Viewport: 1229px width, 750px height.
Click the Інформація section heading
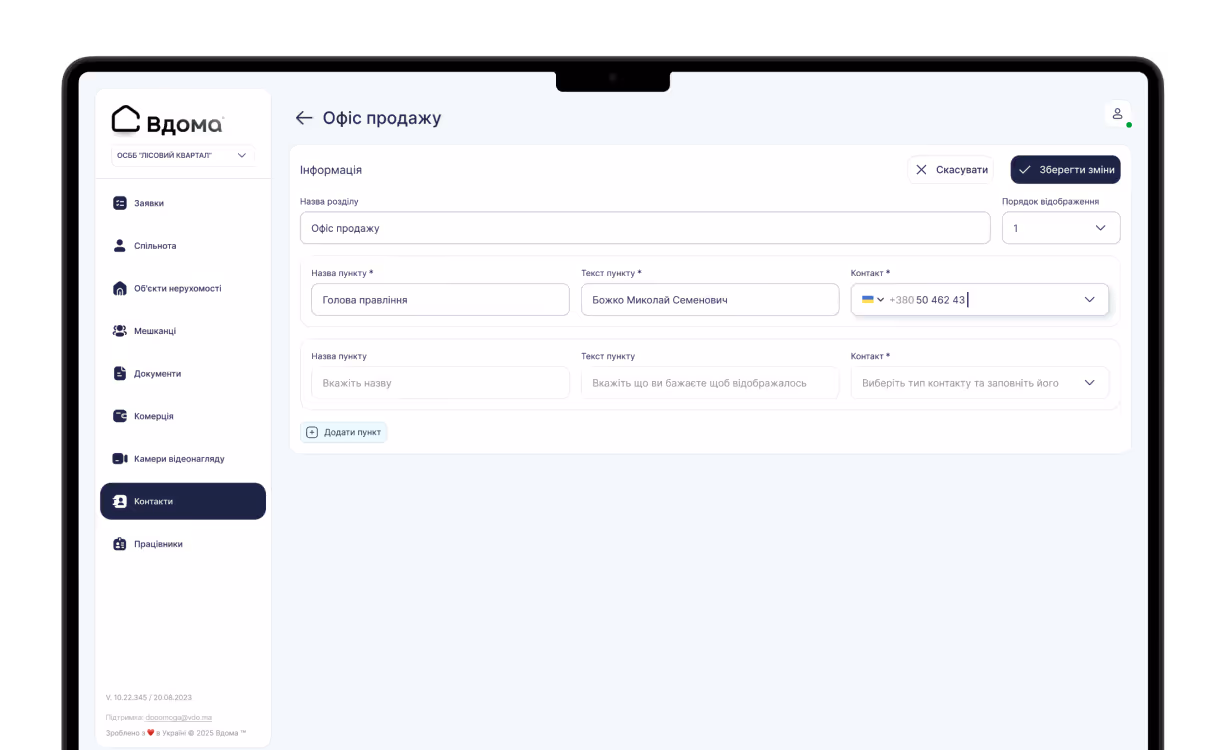coord(331,170)
